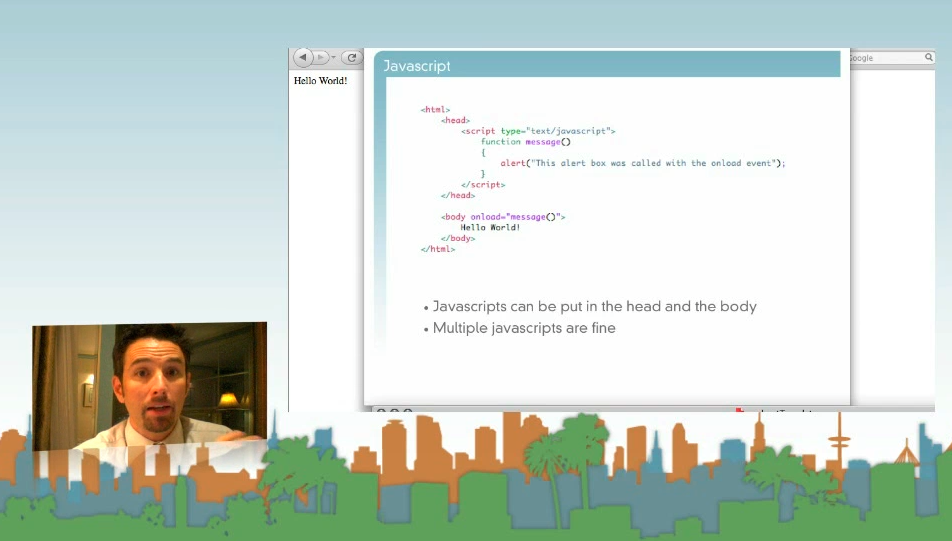Select the body onload="message()" code line
The height and width of the screenshot is (541, 952).
[x=503, y=217]
